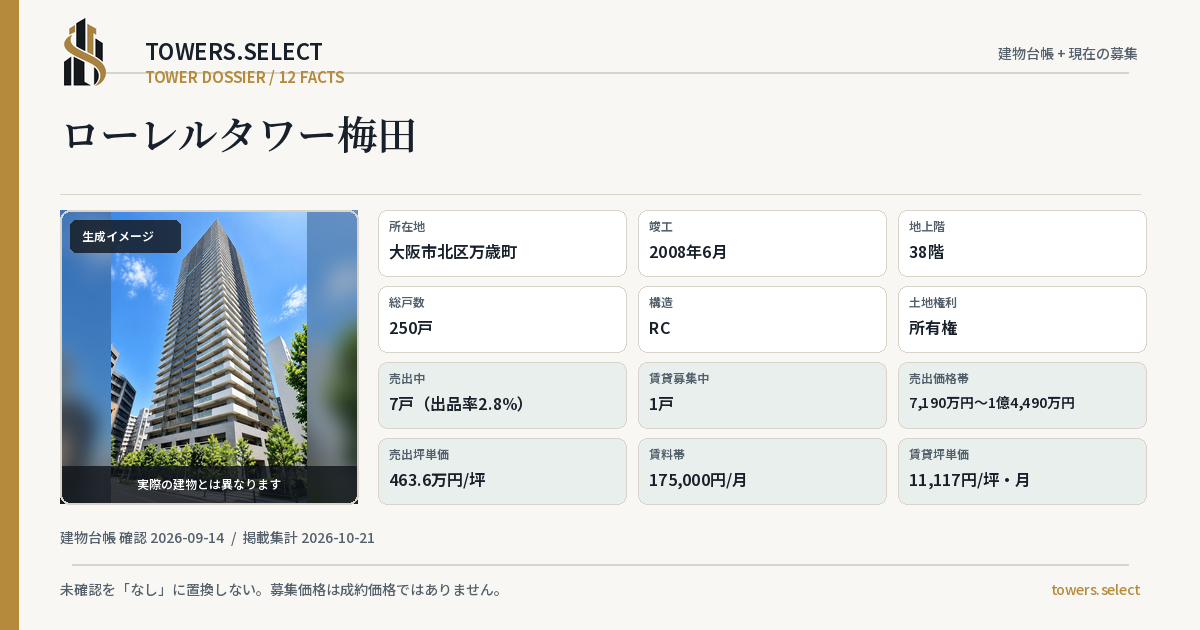Open the tower building image thumbnail
Viewport: 1200px width, 630px height.
(x=209, y=357)
